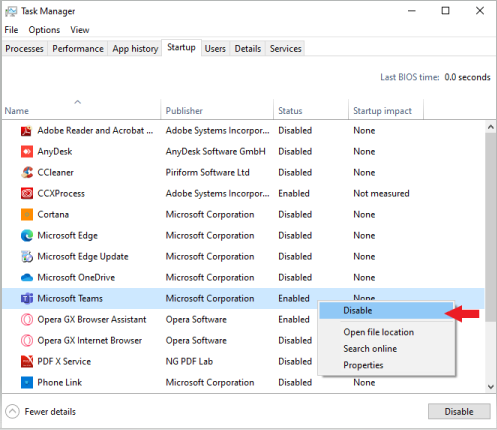Switch to the Performance tab
Screen dimensions: 497x430
point(78,49)
